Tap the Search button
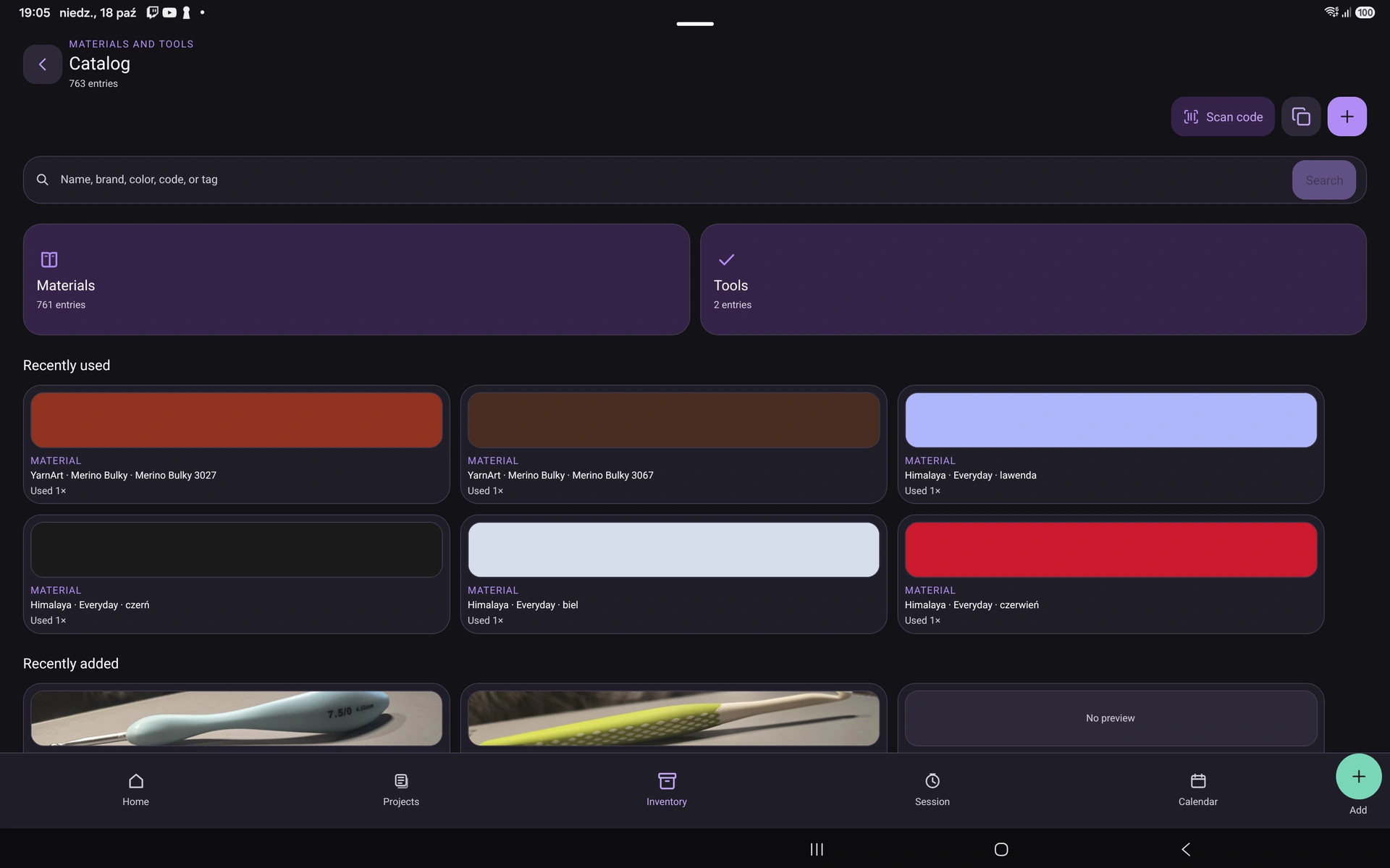 (1323, 180)
